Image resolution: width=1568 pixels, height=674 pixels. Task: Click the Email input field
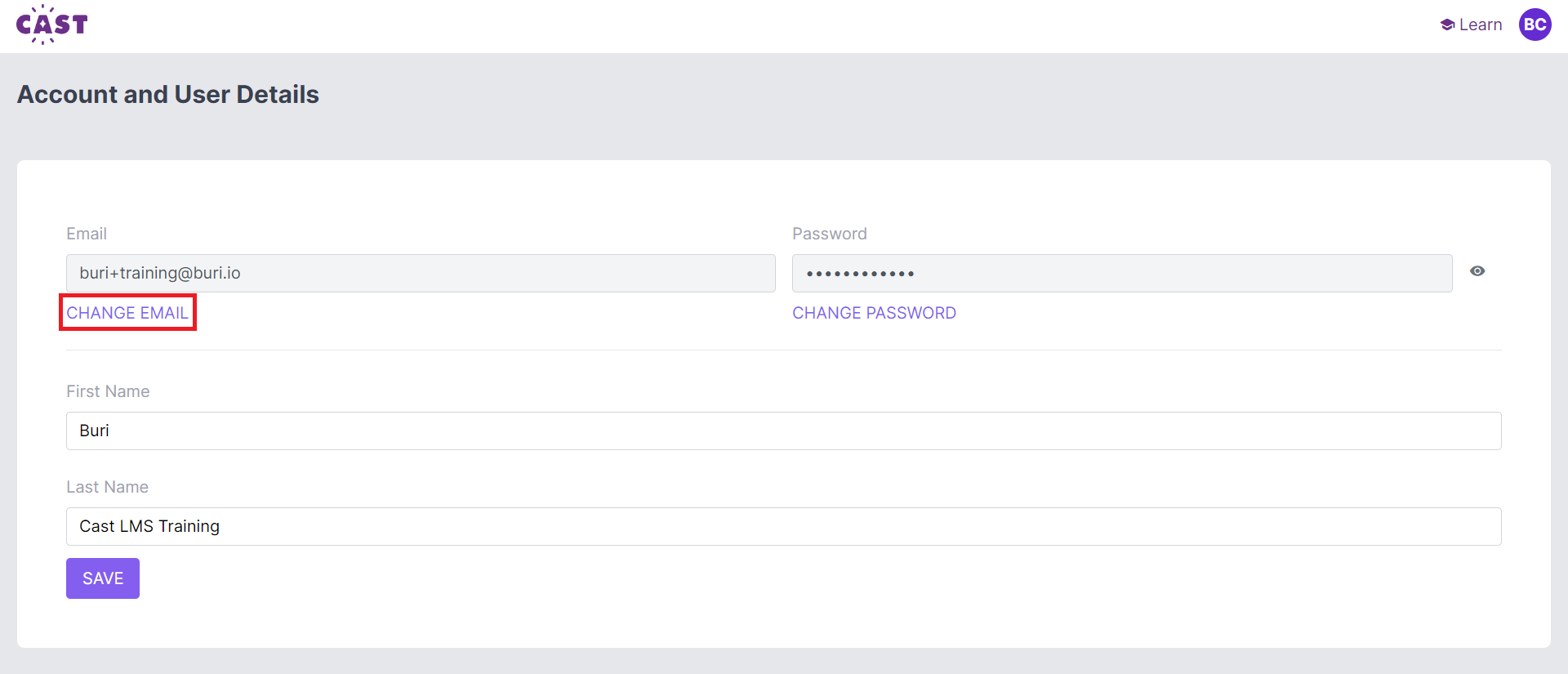click(421, 273)
